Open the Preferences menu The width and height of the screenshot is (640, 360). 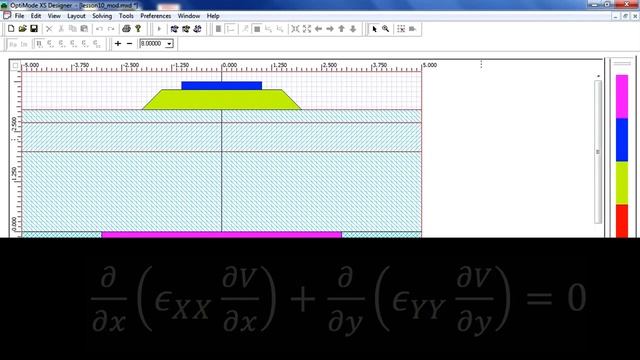coord(156,16)
